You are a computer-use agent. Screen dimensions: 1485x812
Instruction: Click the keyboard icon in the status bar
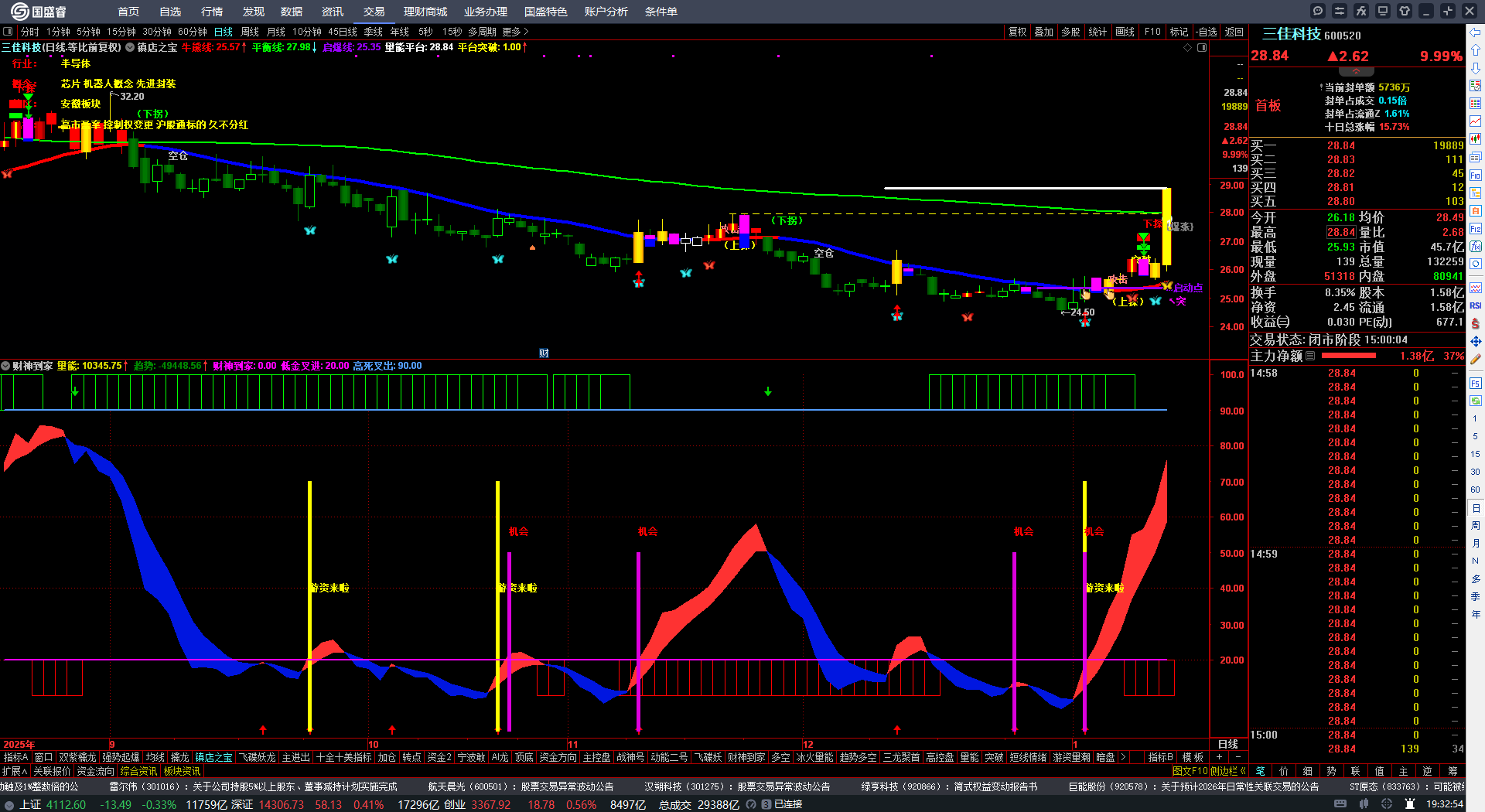coord(1340,804)
